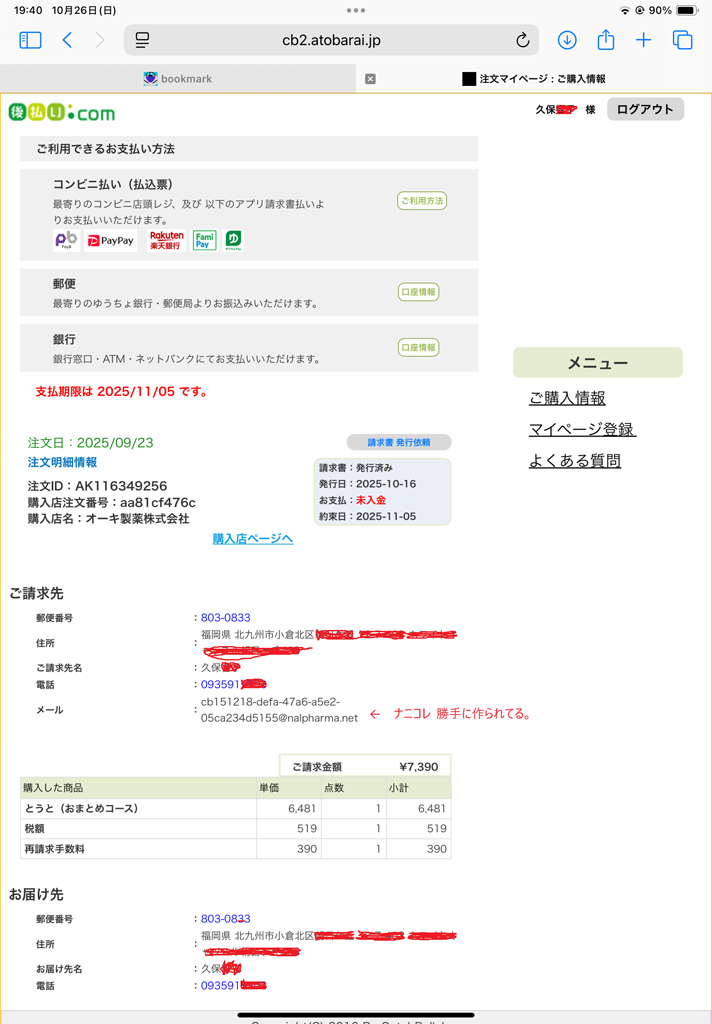The image size is (712, 1024).
Task: Open the downloads list
Action: click(567, 40)
